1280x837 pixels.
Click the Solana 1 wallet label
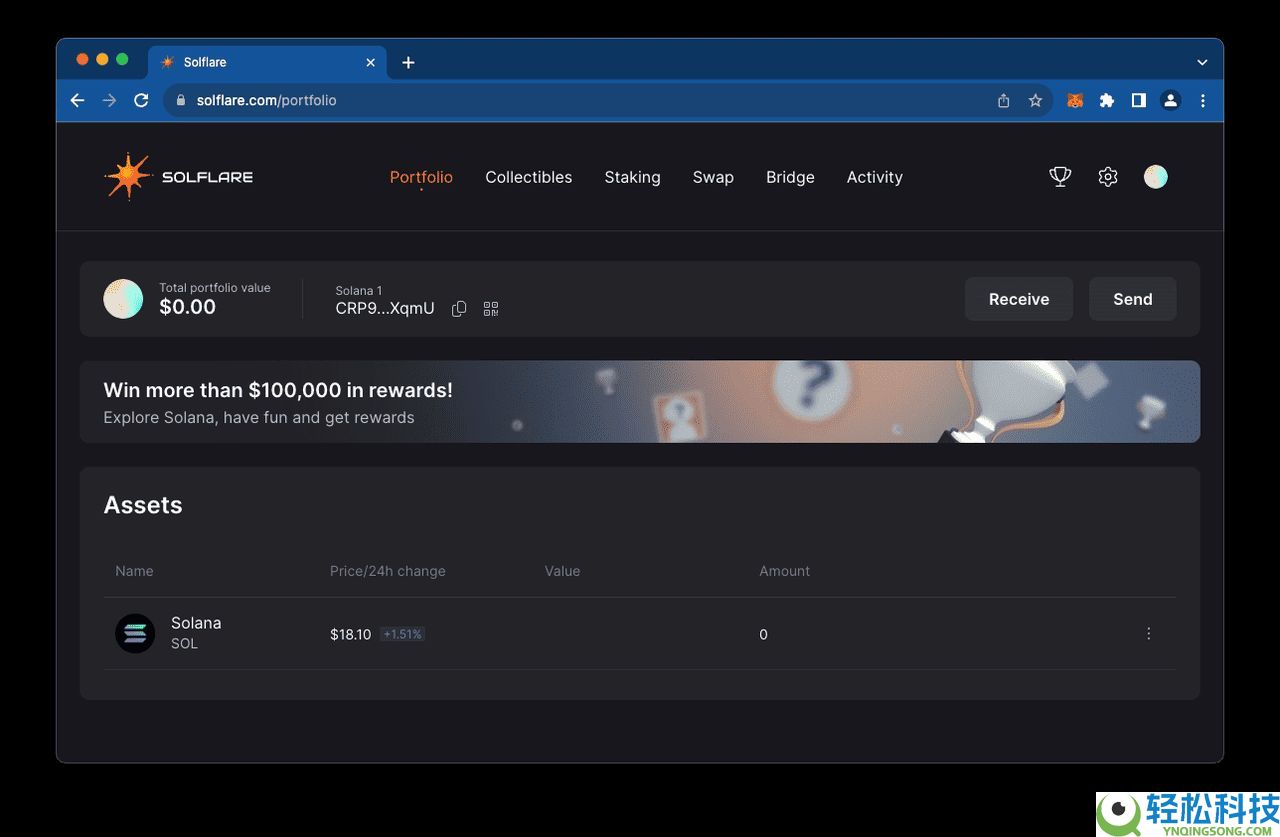click(359, 290)
